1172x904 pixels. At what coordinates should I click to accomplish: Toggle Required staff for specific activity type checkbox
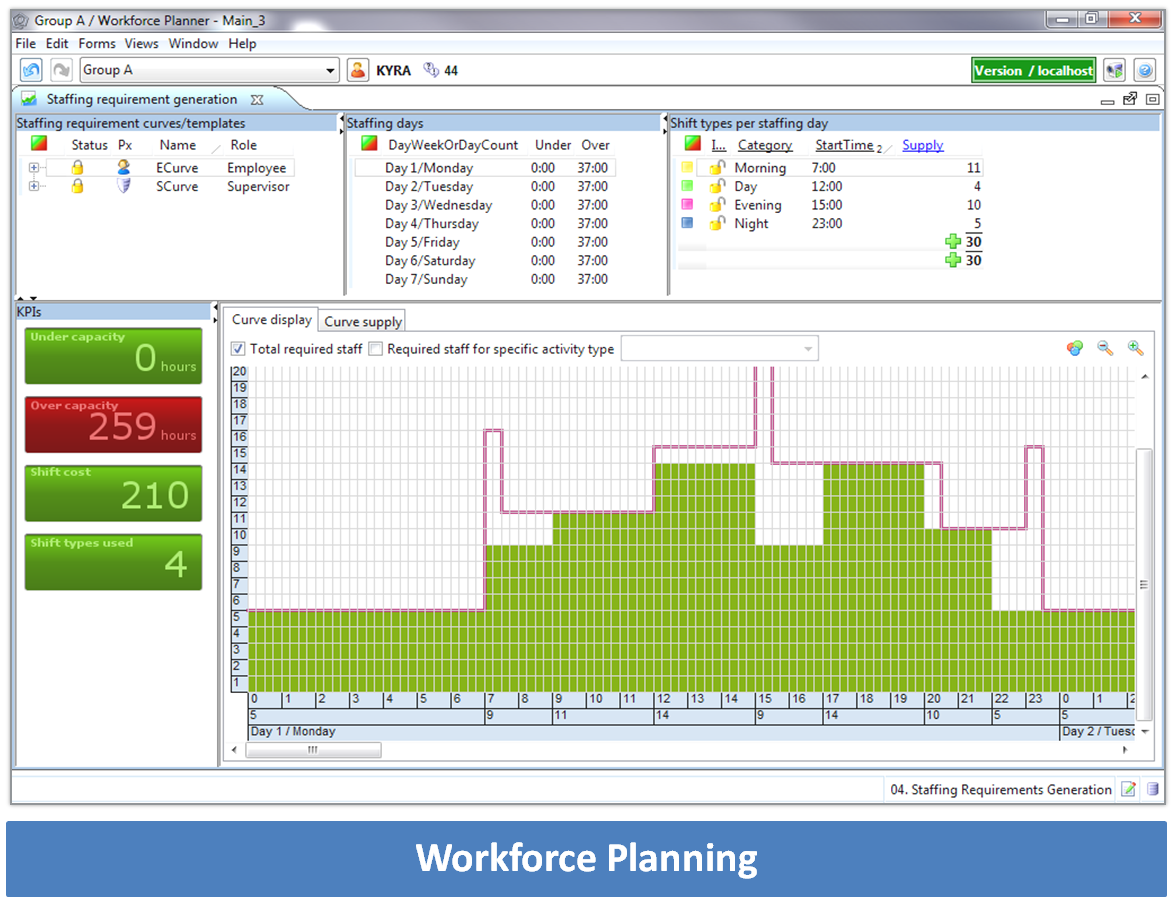pyautogui.click(x=376, y=348)
